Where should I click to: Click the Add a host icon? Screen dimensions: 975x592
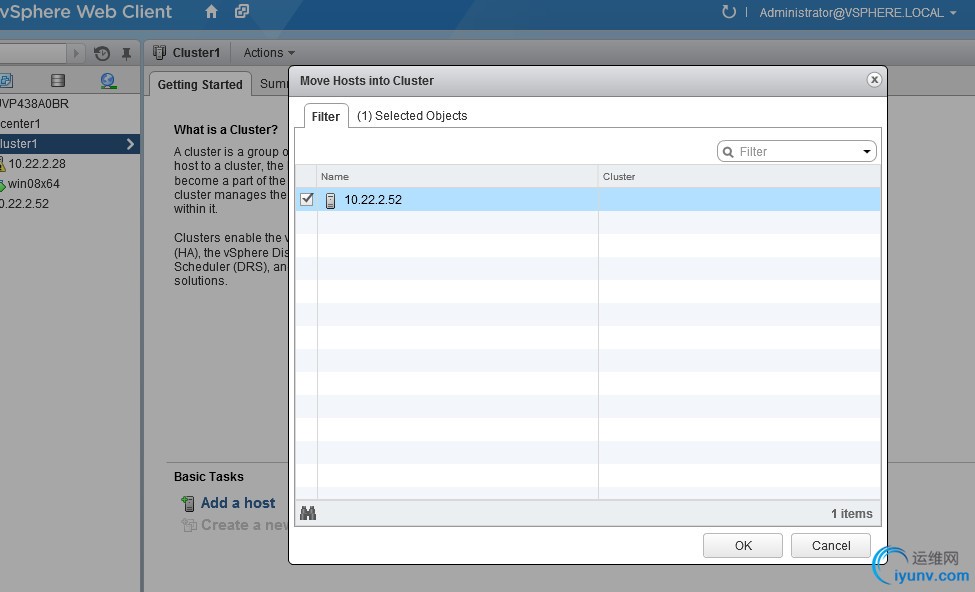188,503
